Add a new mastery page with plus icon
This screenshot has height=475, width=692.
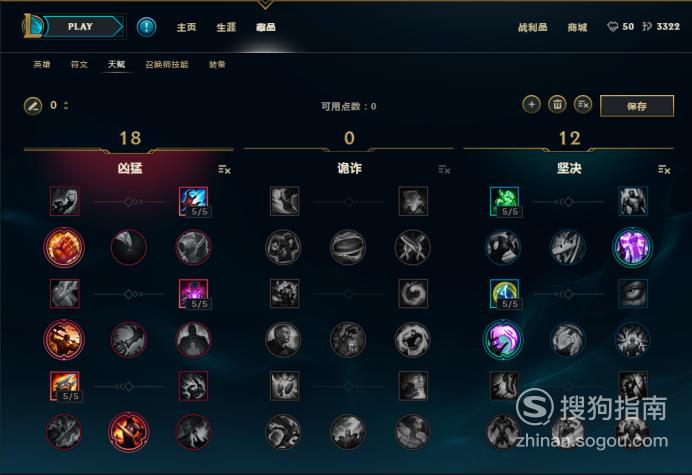click(x=531, y=105)
